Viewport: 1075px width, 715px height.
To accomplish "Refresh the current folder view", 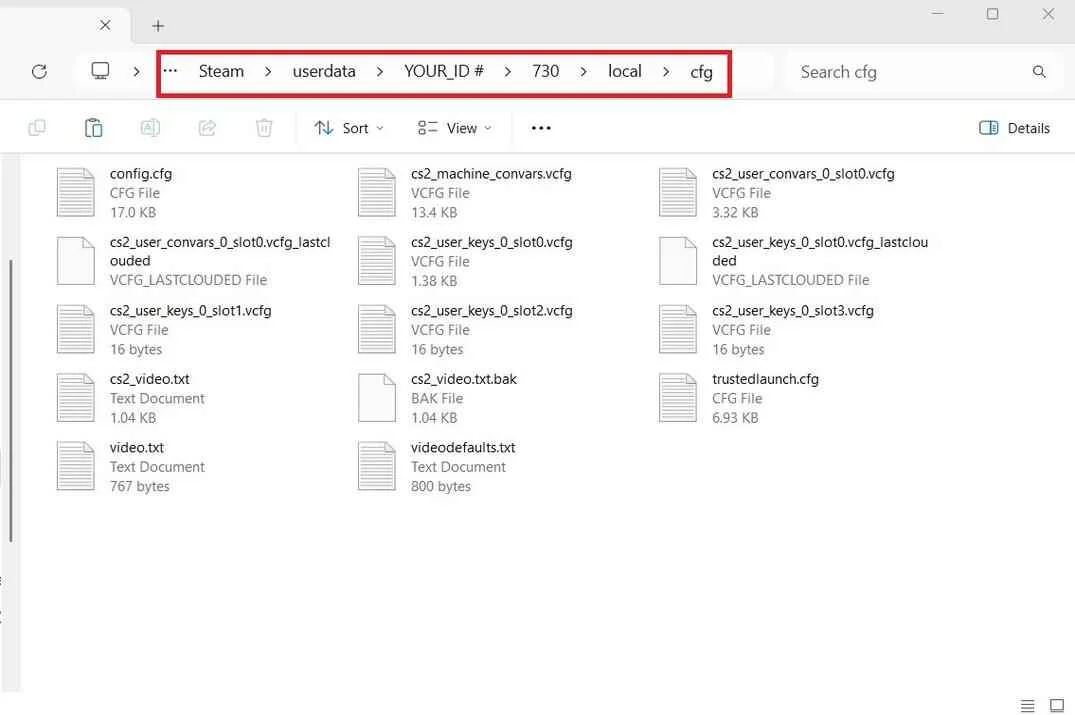I will pyautogui.click(x=39, y=71).
